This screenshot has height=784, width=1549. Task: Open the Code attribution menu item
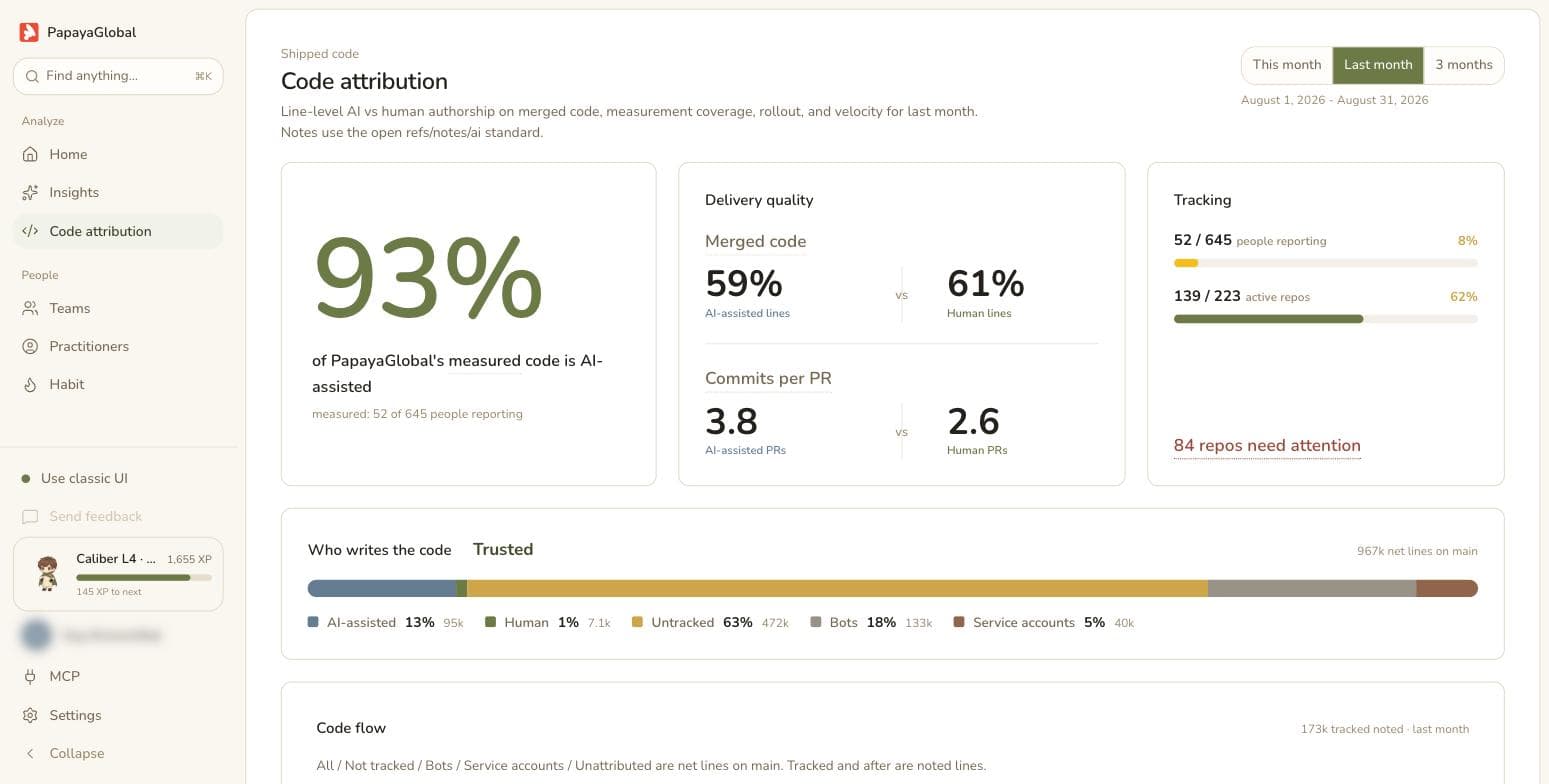[x=118, y=231]
